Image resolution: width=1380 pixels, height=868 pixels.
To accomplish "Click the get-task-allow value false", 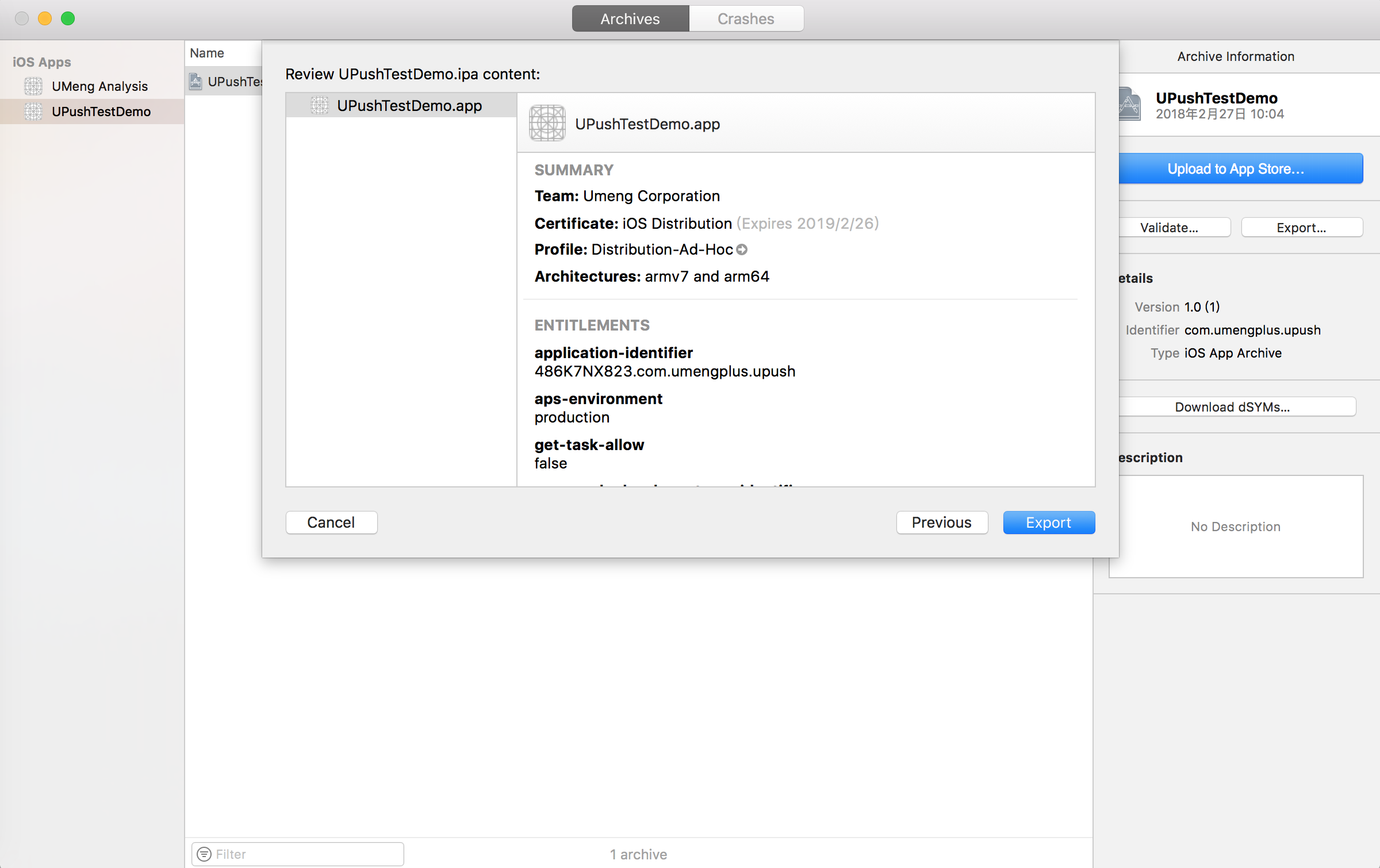I will (550, 463).
